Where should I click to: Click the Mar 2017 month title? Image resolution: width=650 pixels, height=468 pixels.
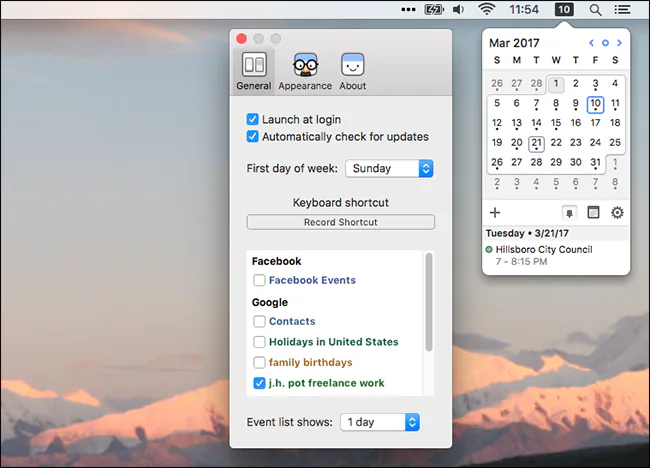514,43
